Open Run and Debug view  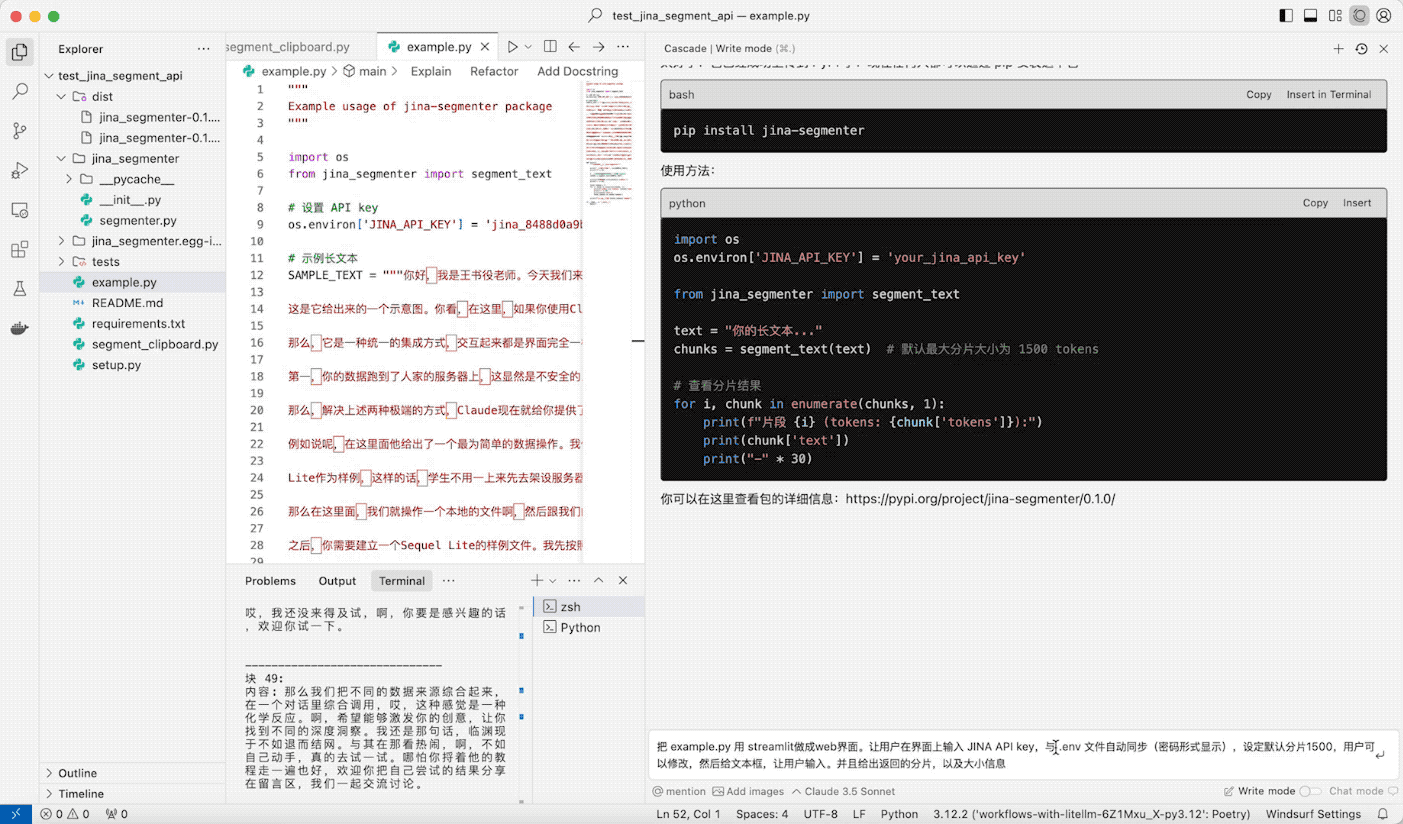coord(19,170)
